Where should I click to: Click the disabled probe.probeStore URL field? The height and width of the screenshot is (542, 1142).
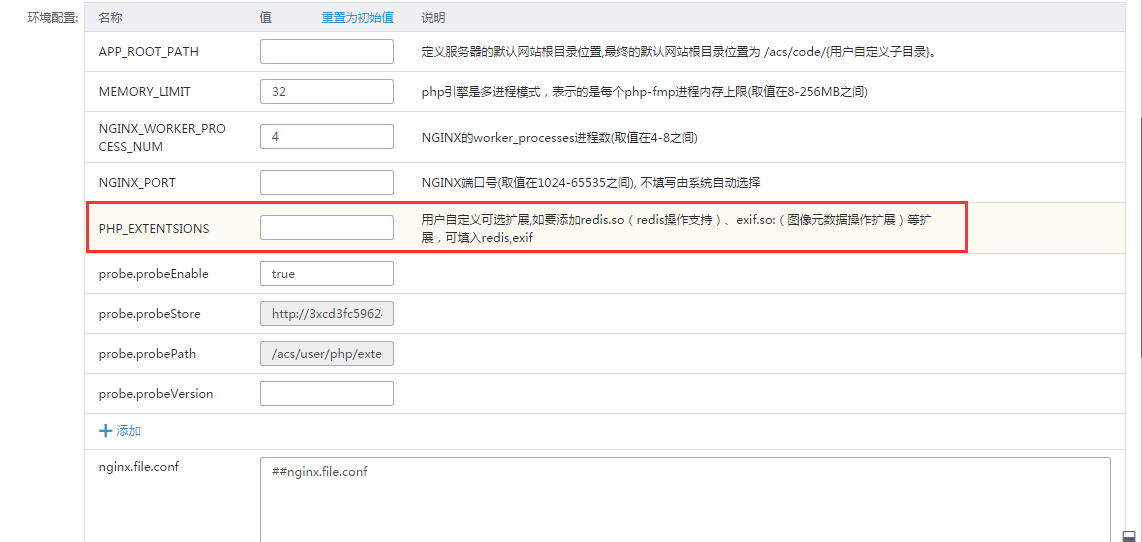tap(327, 314)
